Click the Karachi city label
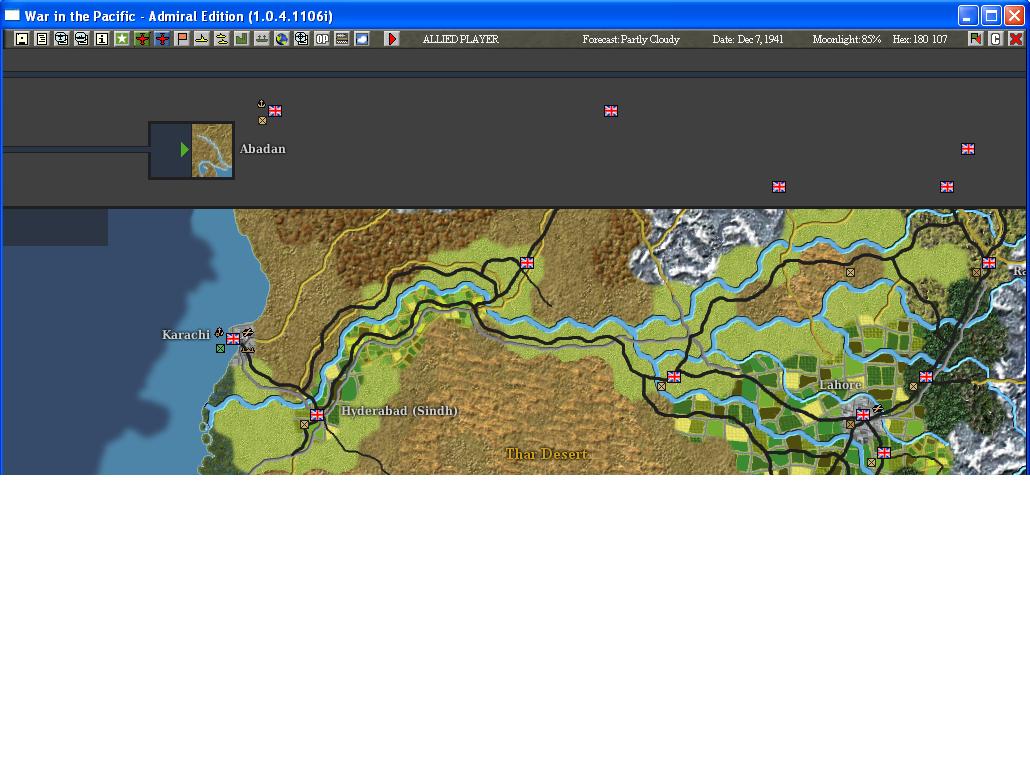This screenshot has height=762, width=1030. pyautogui.click(x=186, y=335)
